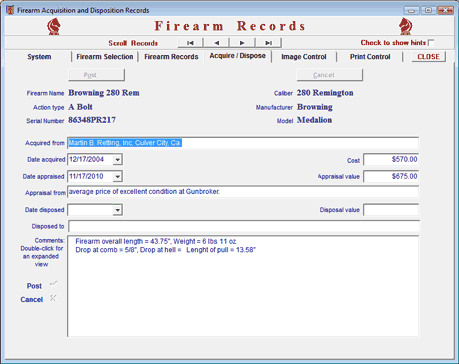Click the right red knight logo
Viewport: 459px width, 364px height.
(406, 26)
